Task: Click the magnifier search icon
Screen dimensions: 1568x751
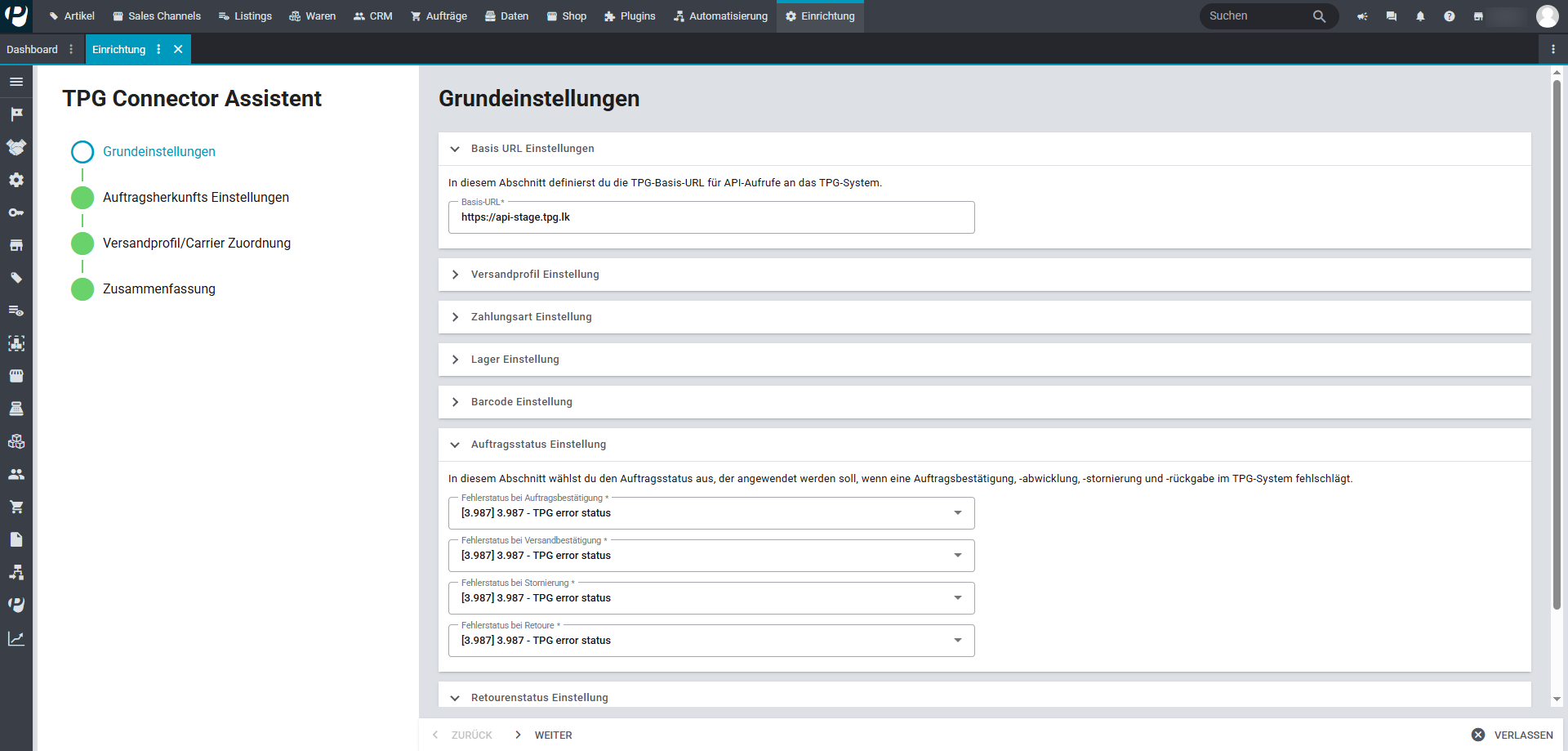Action: (x=1319, y=16)
